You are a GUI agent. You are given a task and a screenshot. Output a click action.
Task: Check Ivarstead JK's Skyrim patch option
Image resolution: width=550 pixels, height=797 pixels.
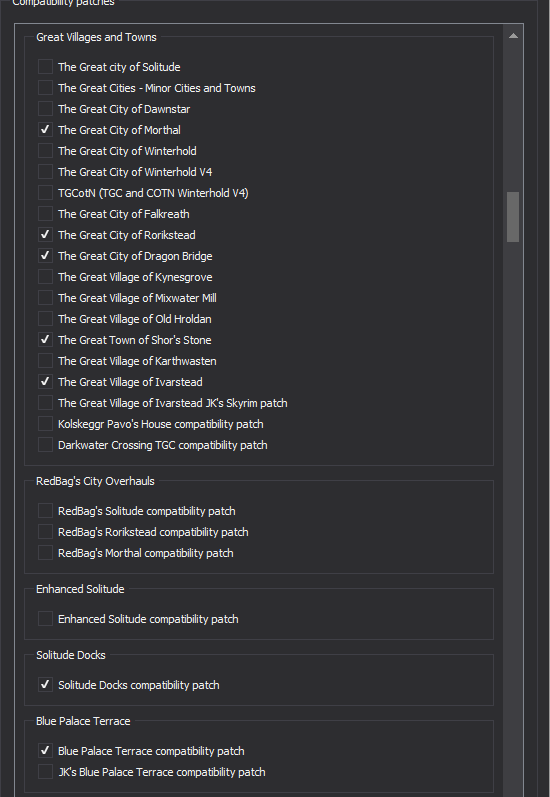[45, 403]
